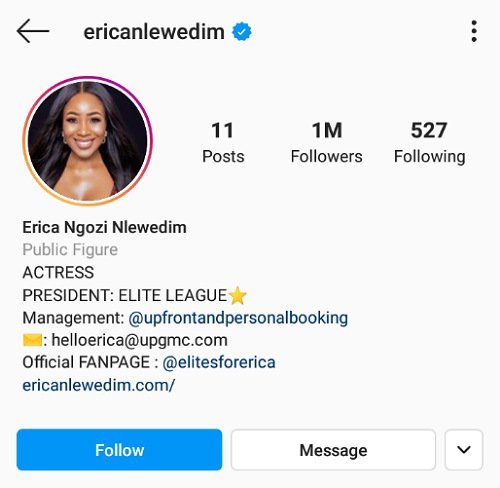
Task: Click the ericanlewedim username title
Action: [x=154, y=32]
